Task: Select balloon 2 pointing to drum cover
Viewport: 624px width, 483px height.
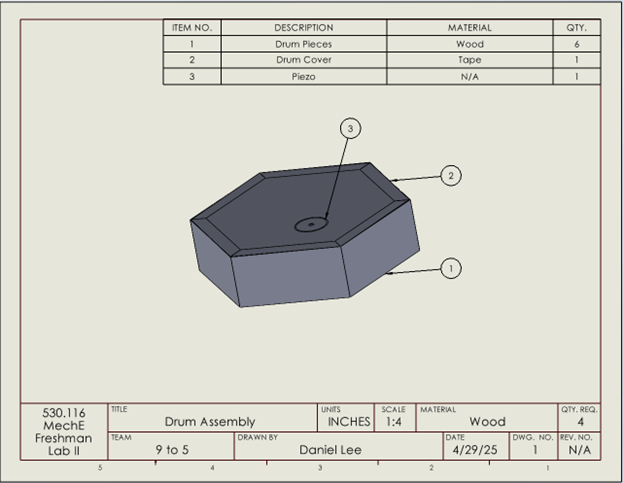Action: tap(451, 176)
